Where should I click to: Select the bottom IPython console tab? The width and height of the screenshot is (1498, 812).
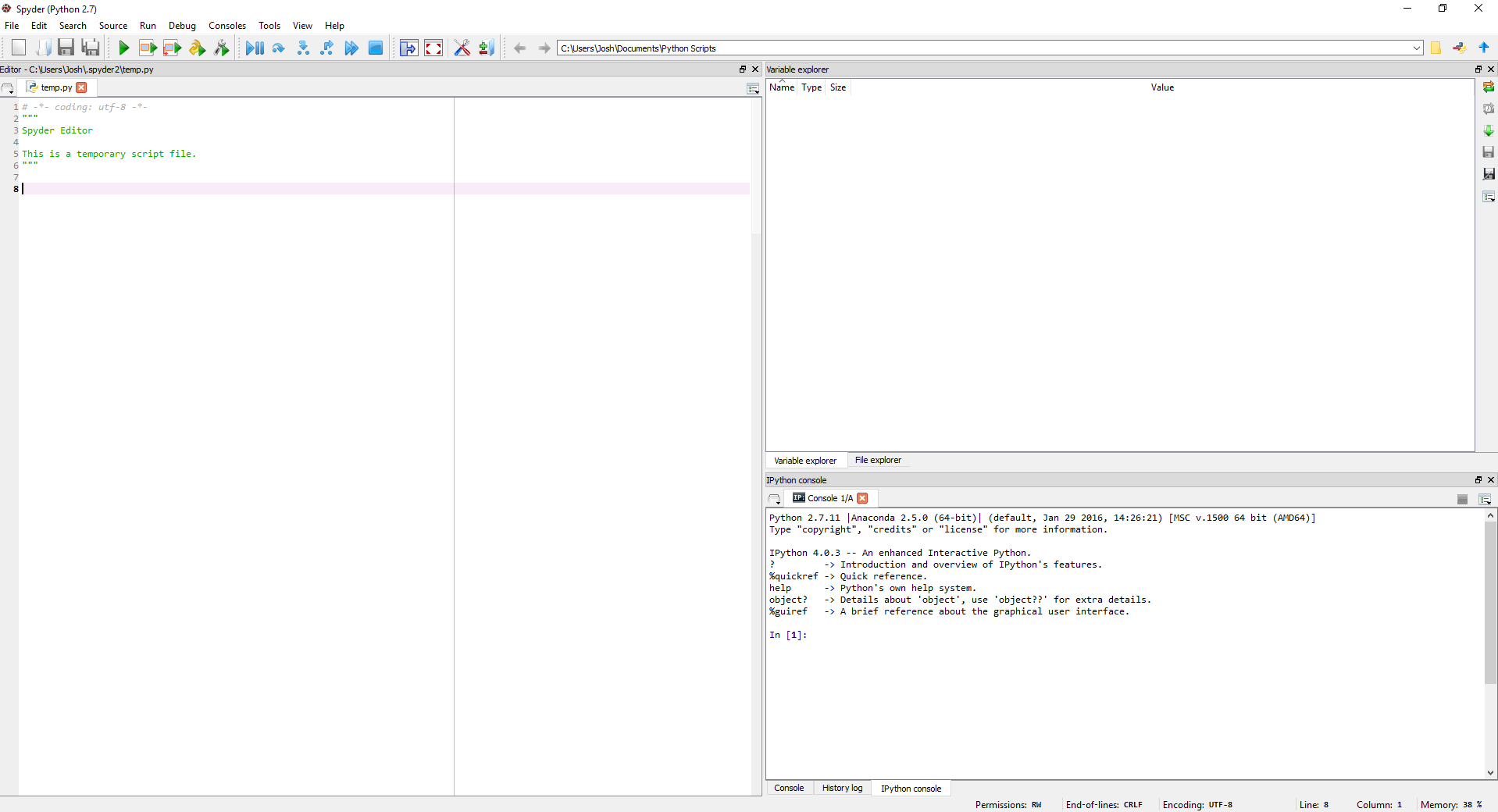tap(911, 789)
